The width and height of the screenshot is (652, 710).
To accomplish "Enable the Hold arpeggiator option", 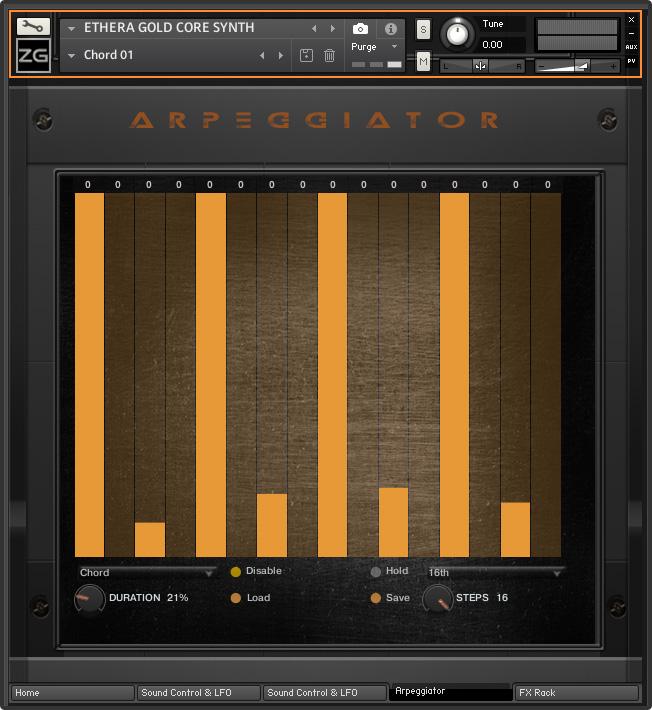I will tap(375, 572).
